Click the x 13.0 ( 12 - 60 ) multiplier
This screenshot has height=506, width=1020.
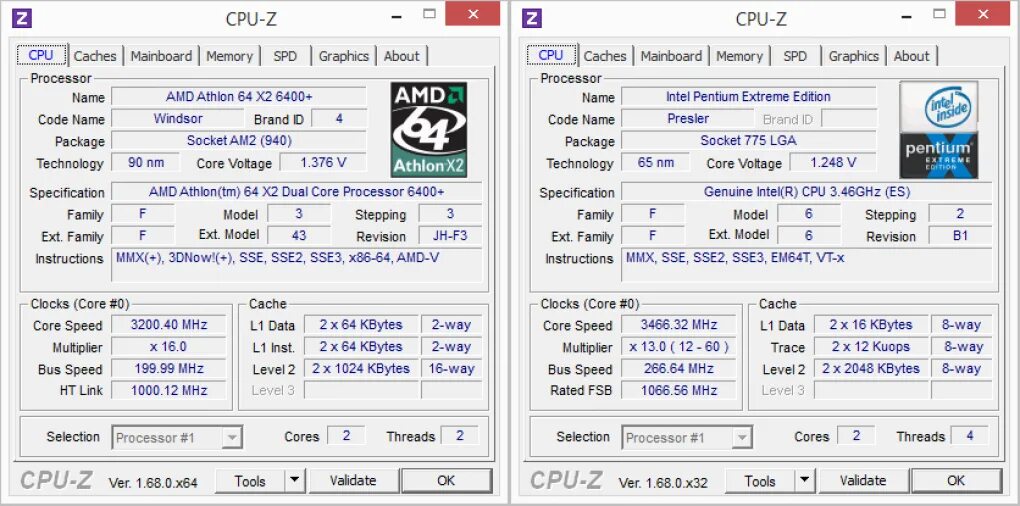[x=678, y=347]
